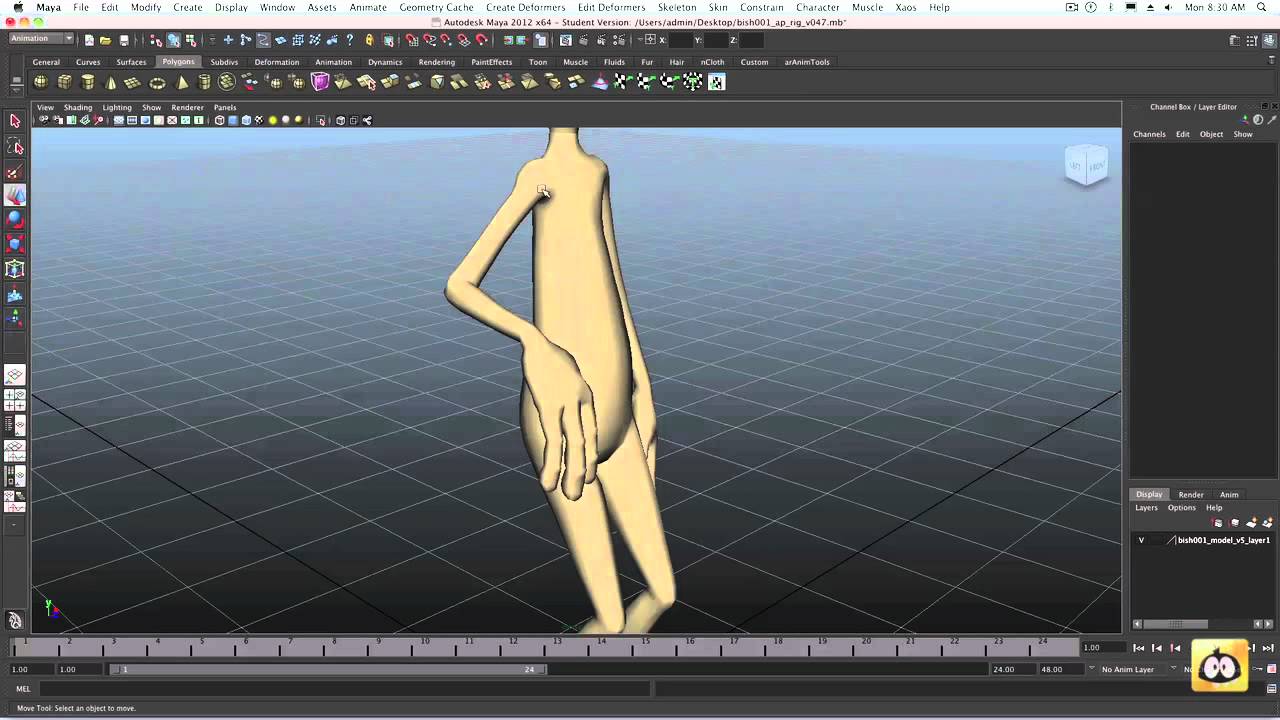
Task: Choose the Soft Modification tool
Action: click(15, 295)
